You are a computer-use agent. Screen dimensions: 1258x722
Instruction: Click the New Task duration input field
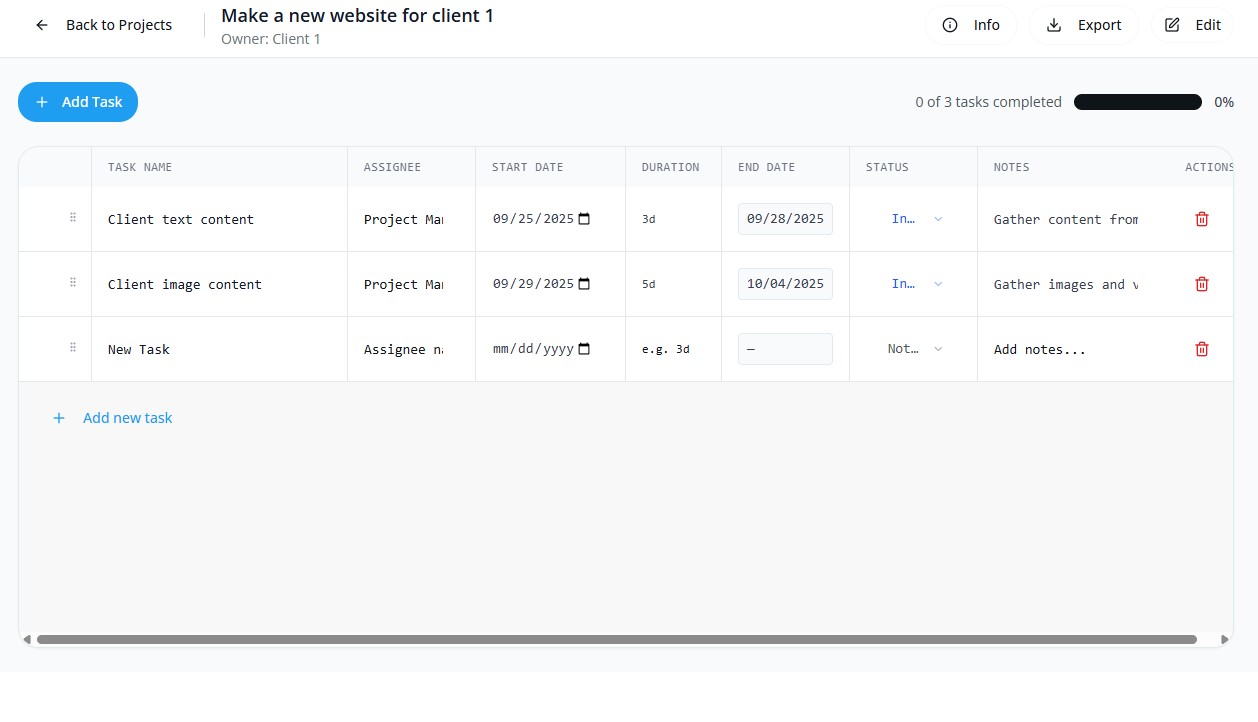pyautogui.click(x=671, y=349)
